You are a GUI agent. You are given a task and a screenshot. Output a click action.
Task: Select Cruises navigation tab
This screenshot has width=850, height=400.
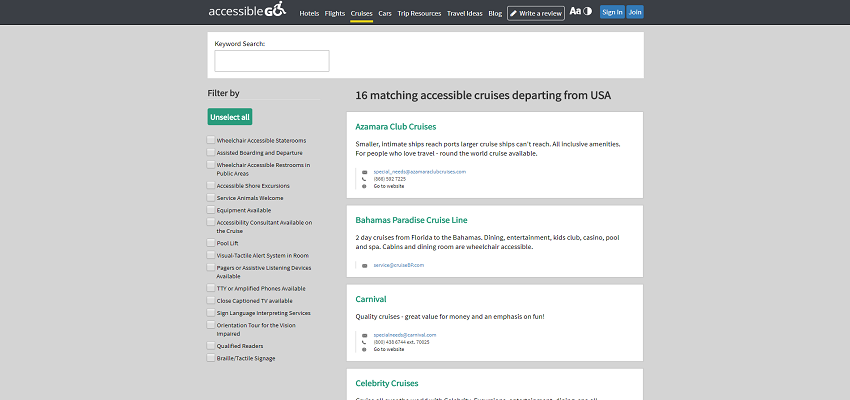pyautogui.click(x=362, y=14)
